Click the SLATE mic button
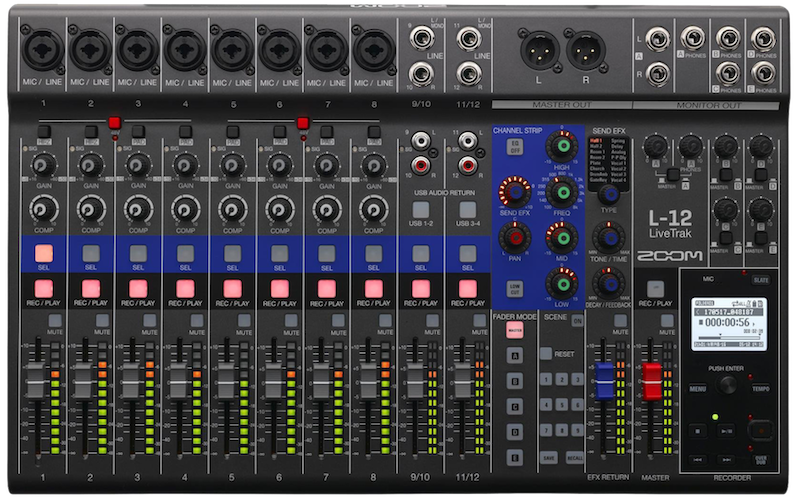 [x=761, y=280]
